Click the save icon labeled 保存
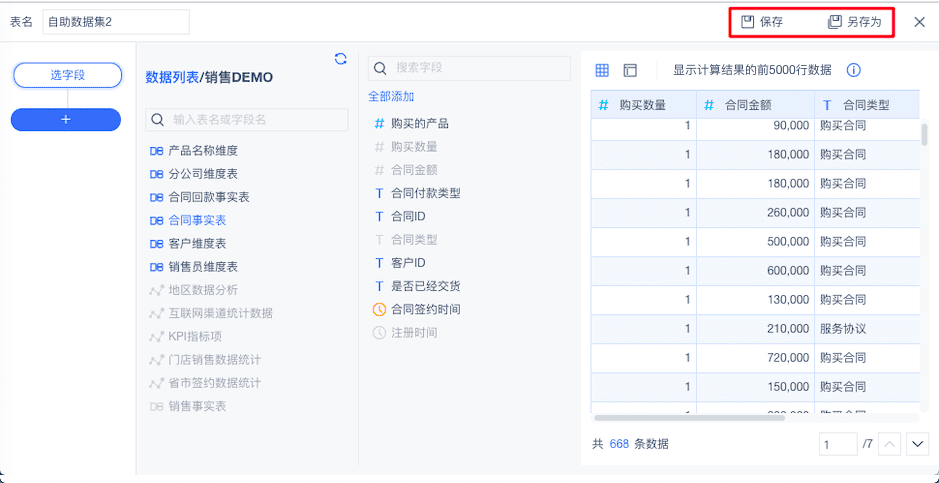Screen dimensions: 939x483 [x=762, y=22]
